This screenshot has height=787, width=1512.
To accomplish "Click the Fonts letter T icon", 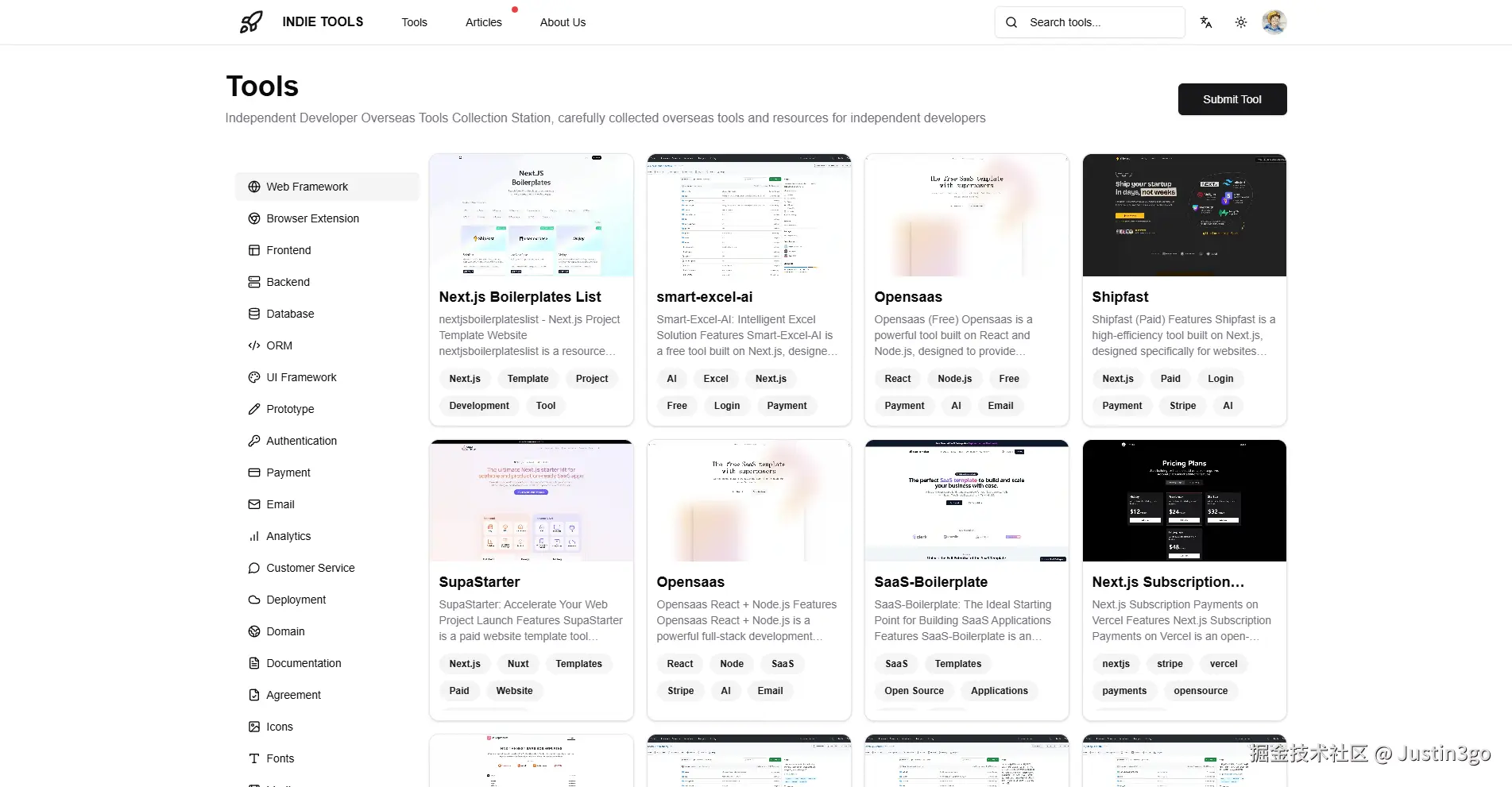I will 254,758.
